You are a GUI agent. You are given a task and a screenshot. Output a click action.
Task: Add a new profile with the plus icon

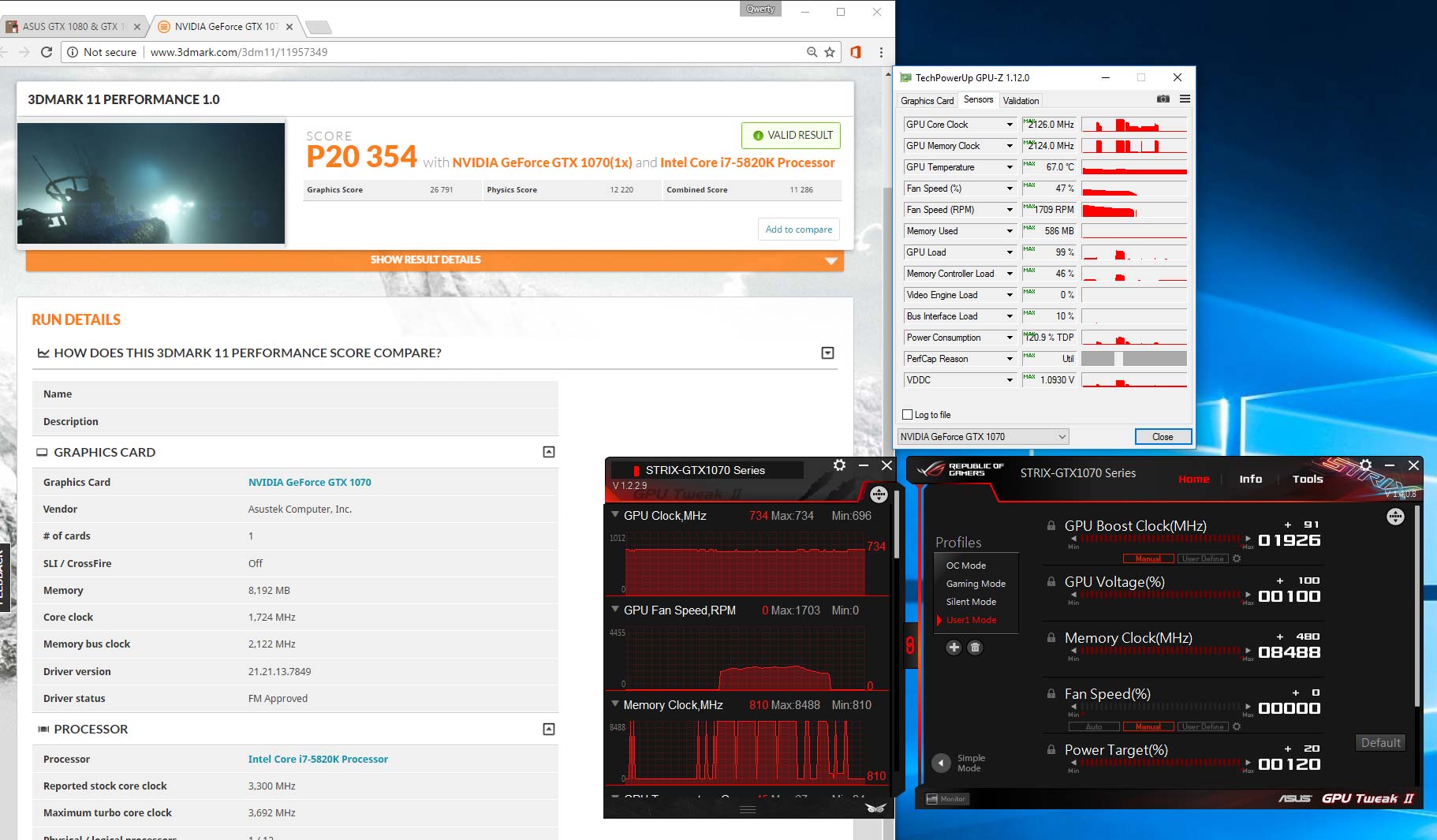tap(954, 648)
